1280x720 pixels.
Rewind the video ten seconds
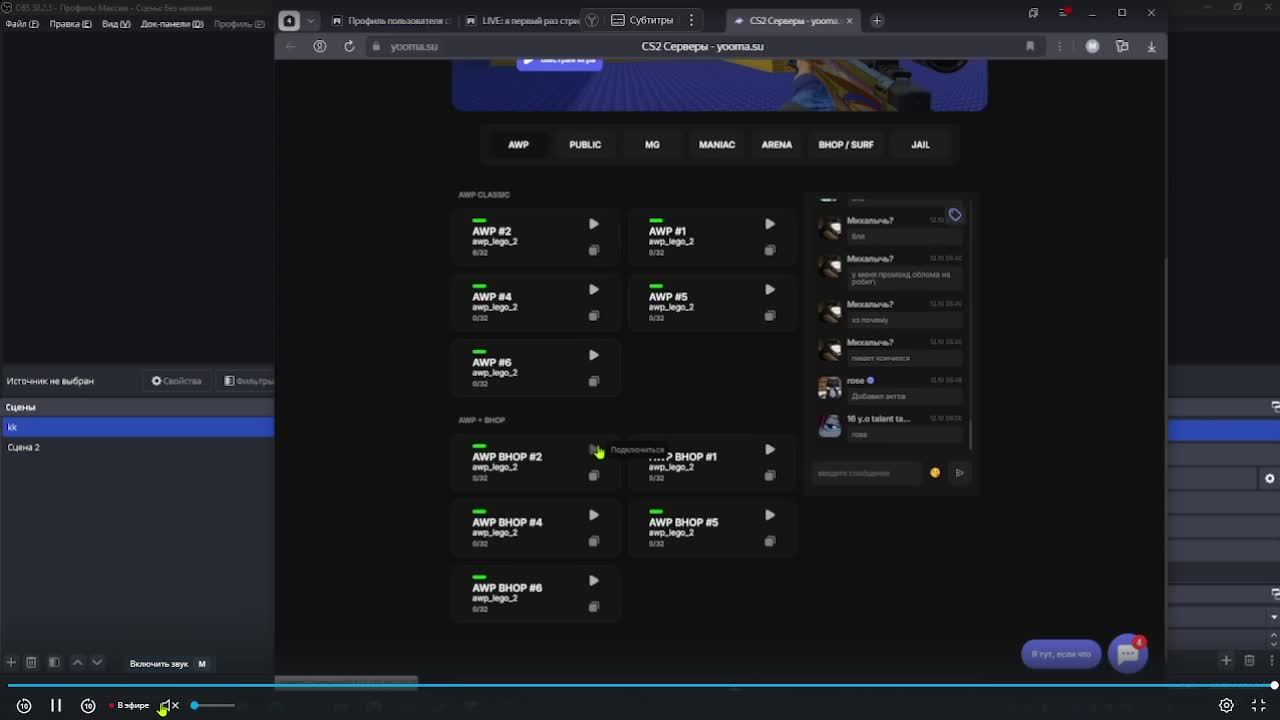pos(24,705)
